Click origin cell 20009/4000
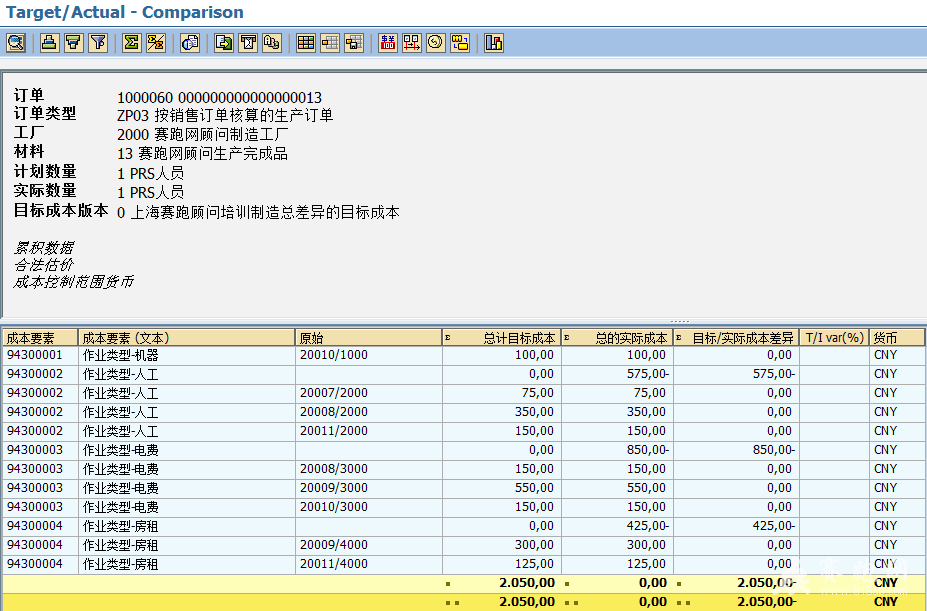 [x=369, y=545]
